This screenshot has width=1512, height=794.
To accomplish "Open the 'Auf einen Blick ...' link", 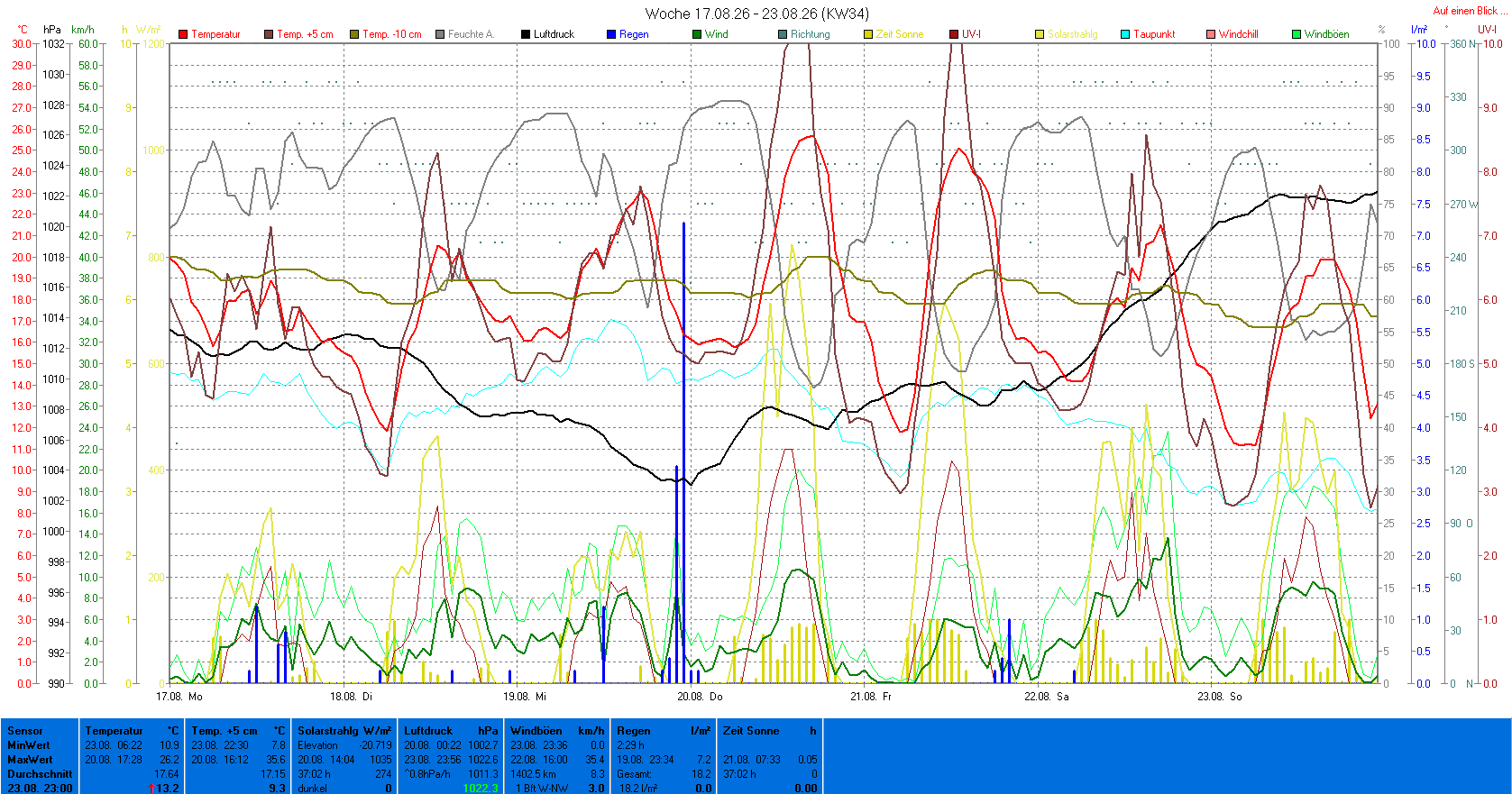I will (x=1470, y=11).
